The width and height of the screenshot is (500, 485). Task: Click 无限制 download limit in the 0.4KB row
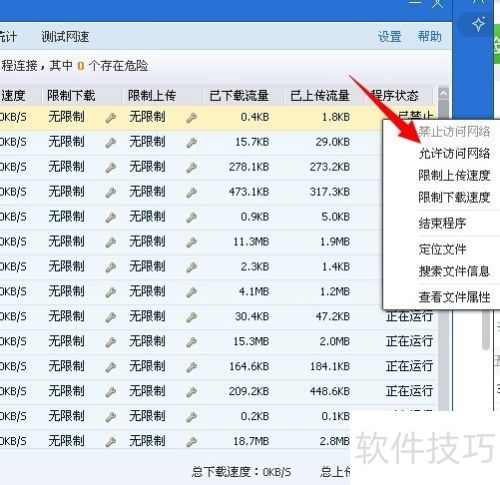(x=66, y=117)
